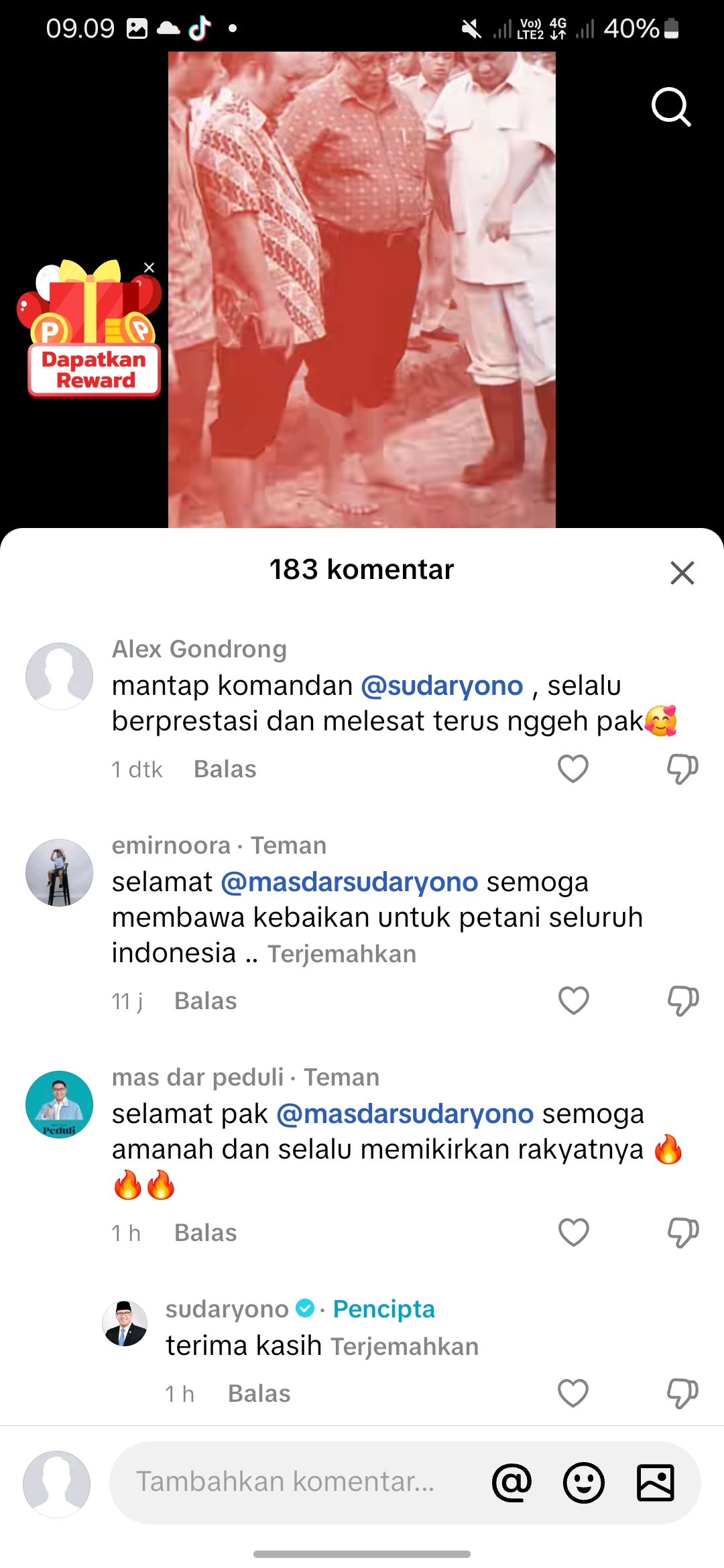724x1568 pixels.
Task: Open the @sudaryono mention in Alex's comment
Action: pos(442,685)
